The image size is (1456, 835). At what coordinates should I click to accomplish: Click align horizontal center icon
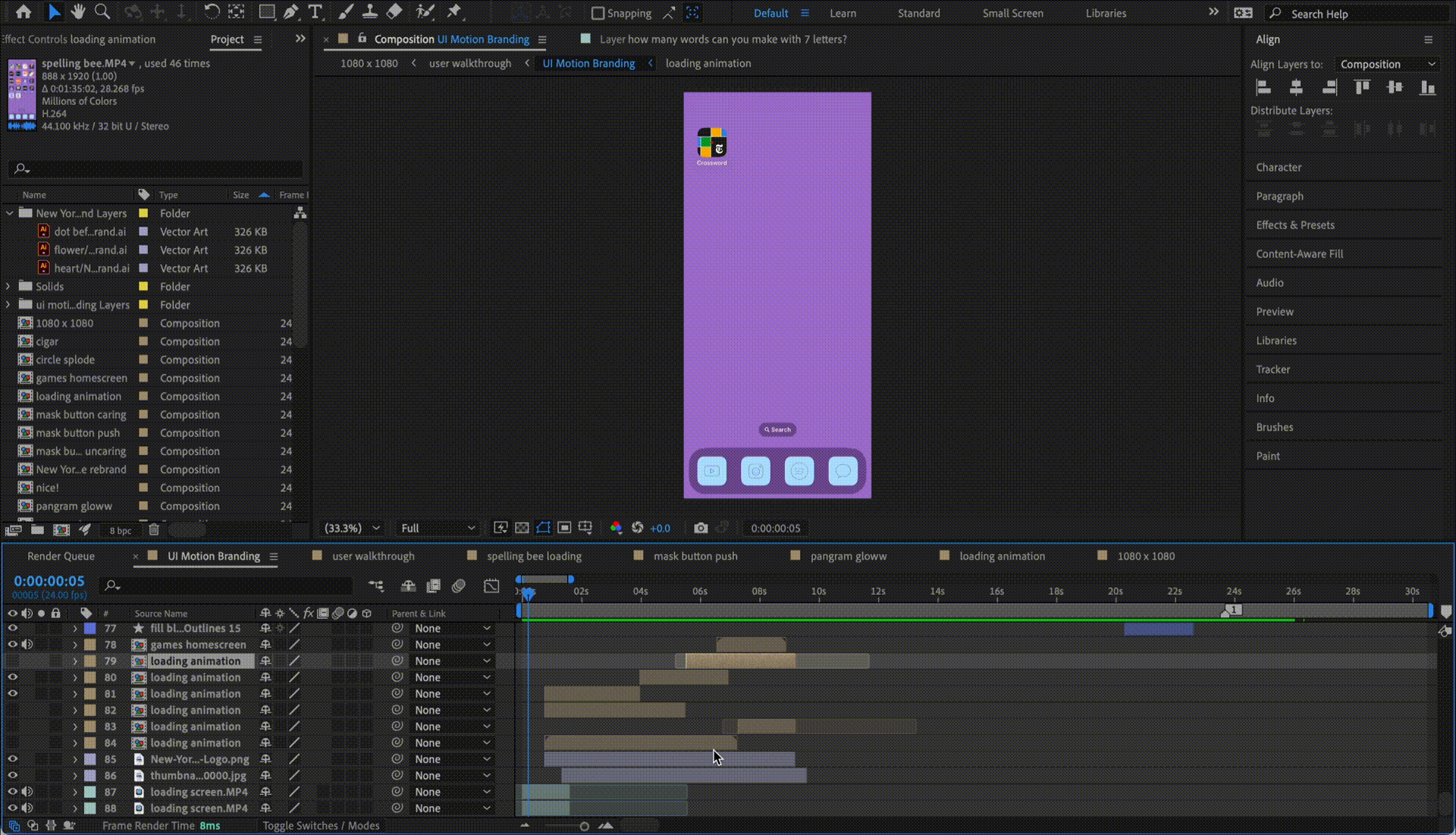coord(1296,87)
